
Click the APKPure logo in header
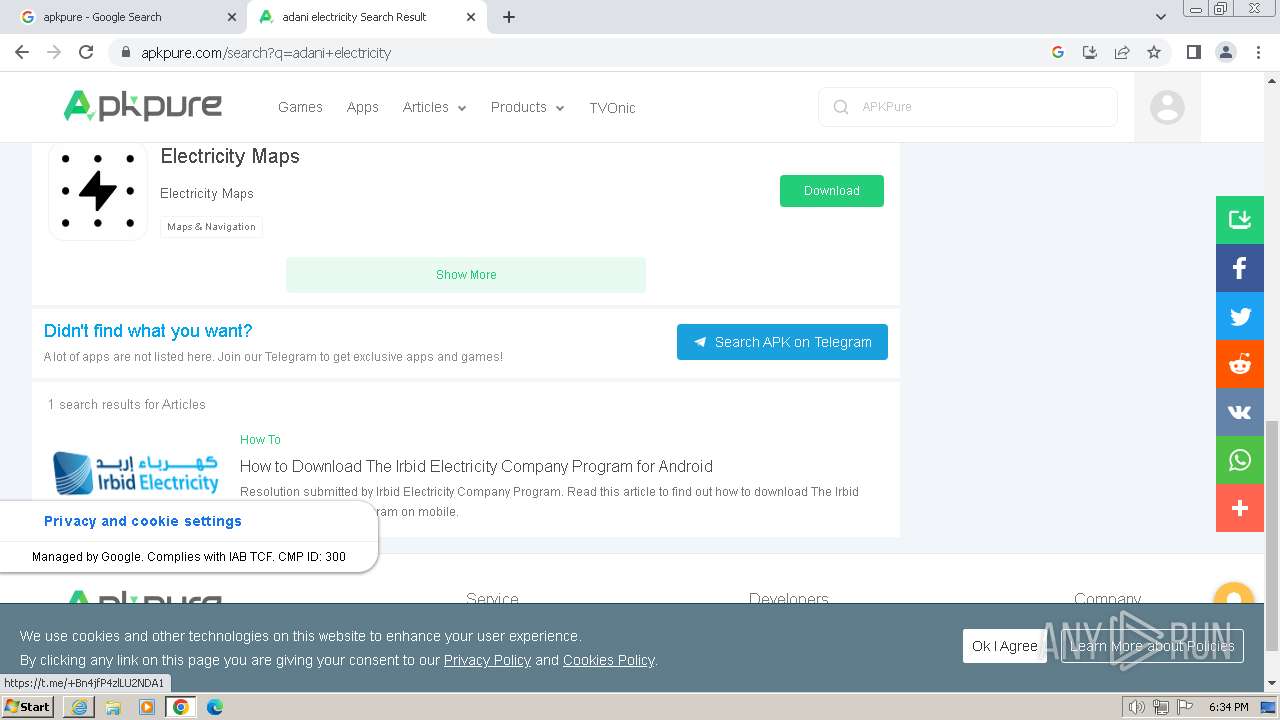143,106
